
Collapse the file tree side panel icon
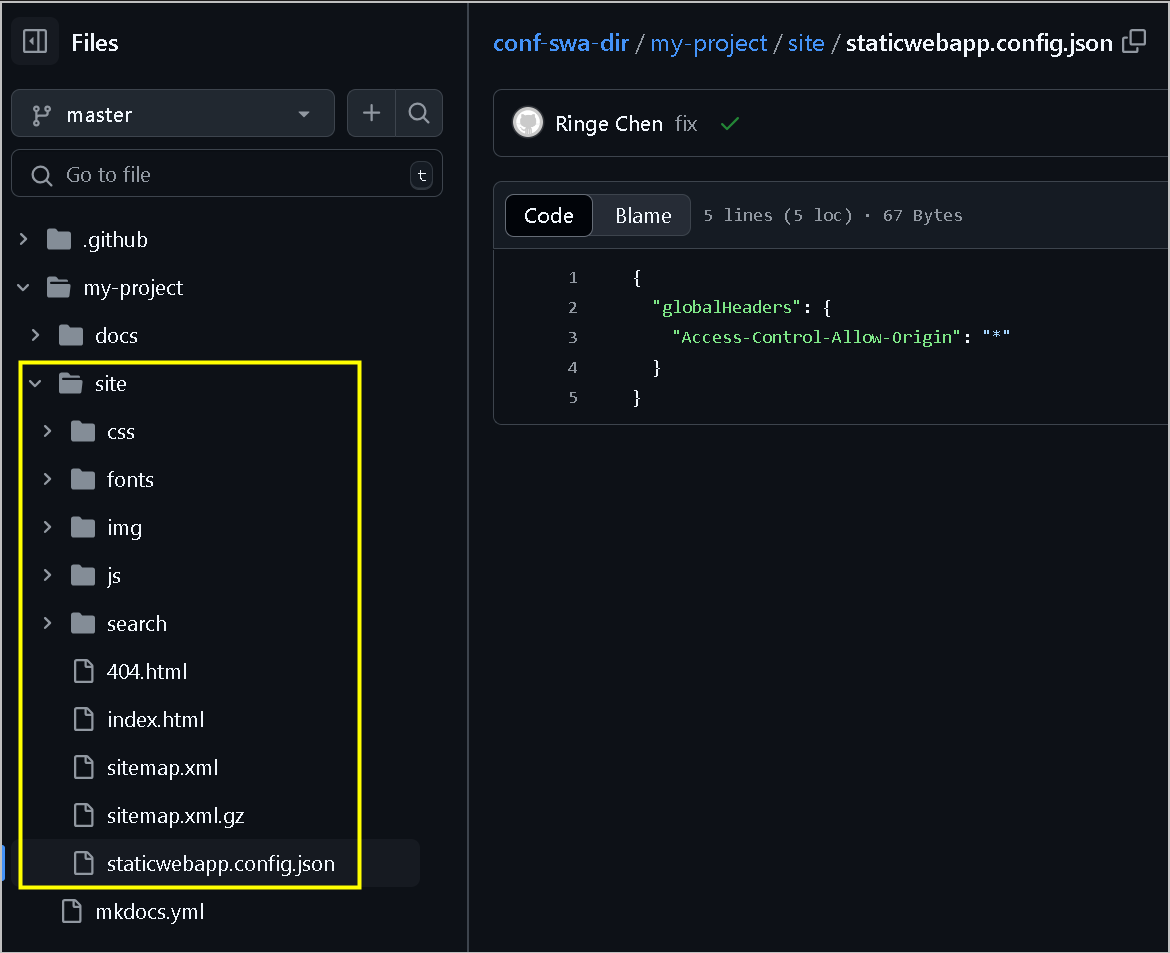pyautogui.click(x=35, y=42)
